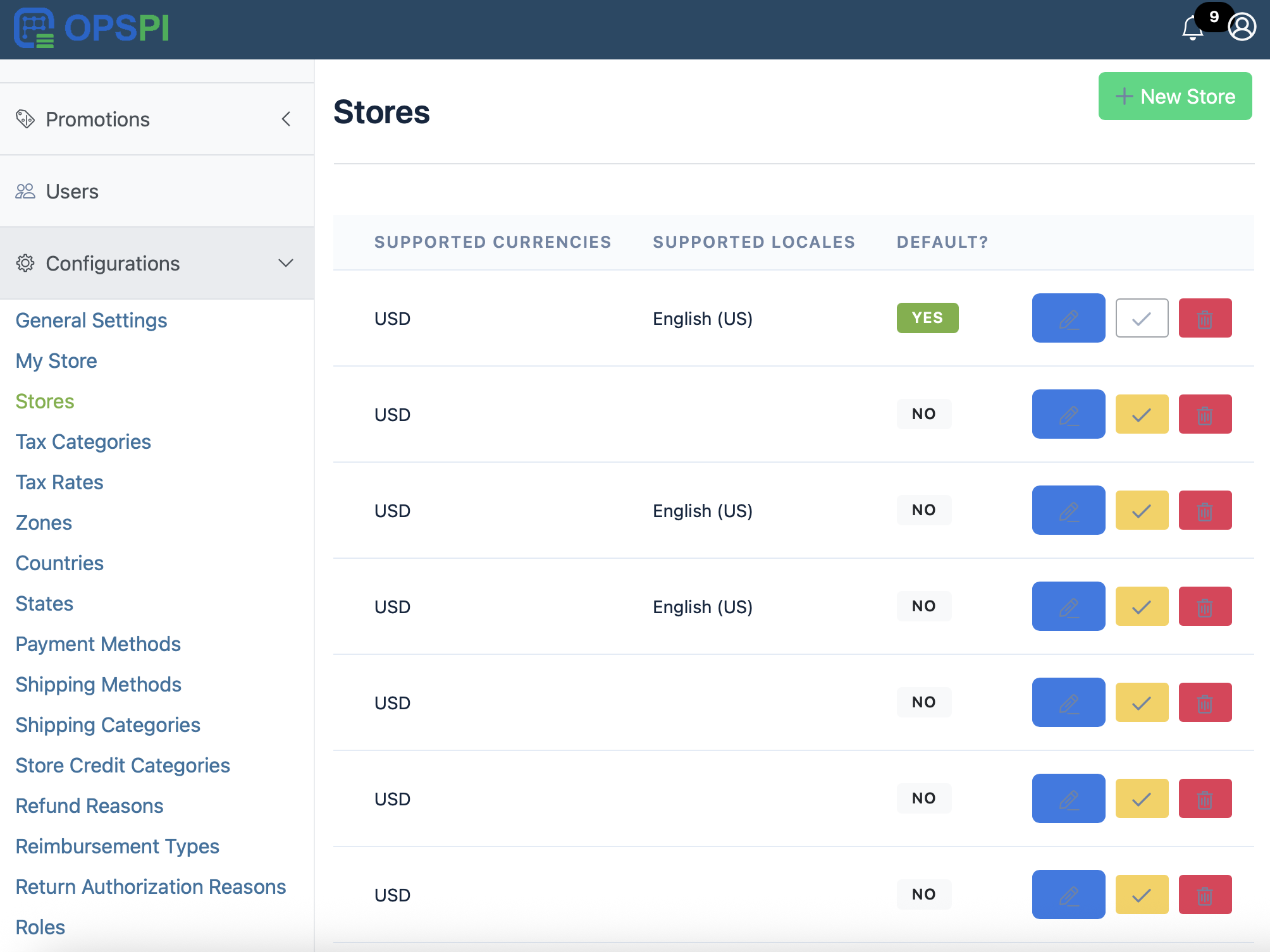Open Payment Methods
1270x952 pixels.
pyautogui.click(x=98, y=644)
